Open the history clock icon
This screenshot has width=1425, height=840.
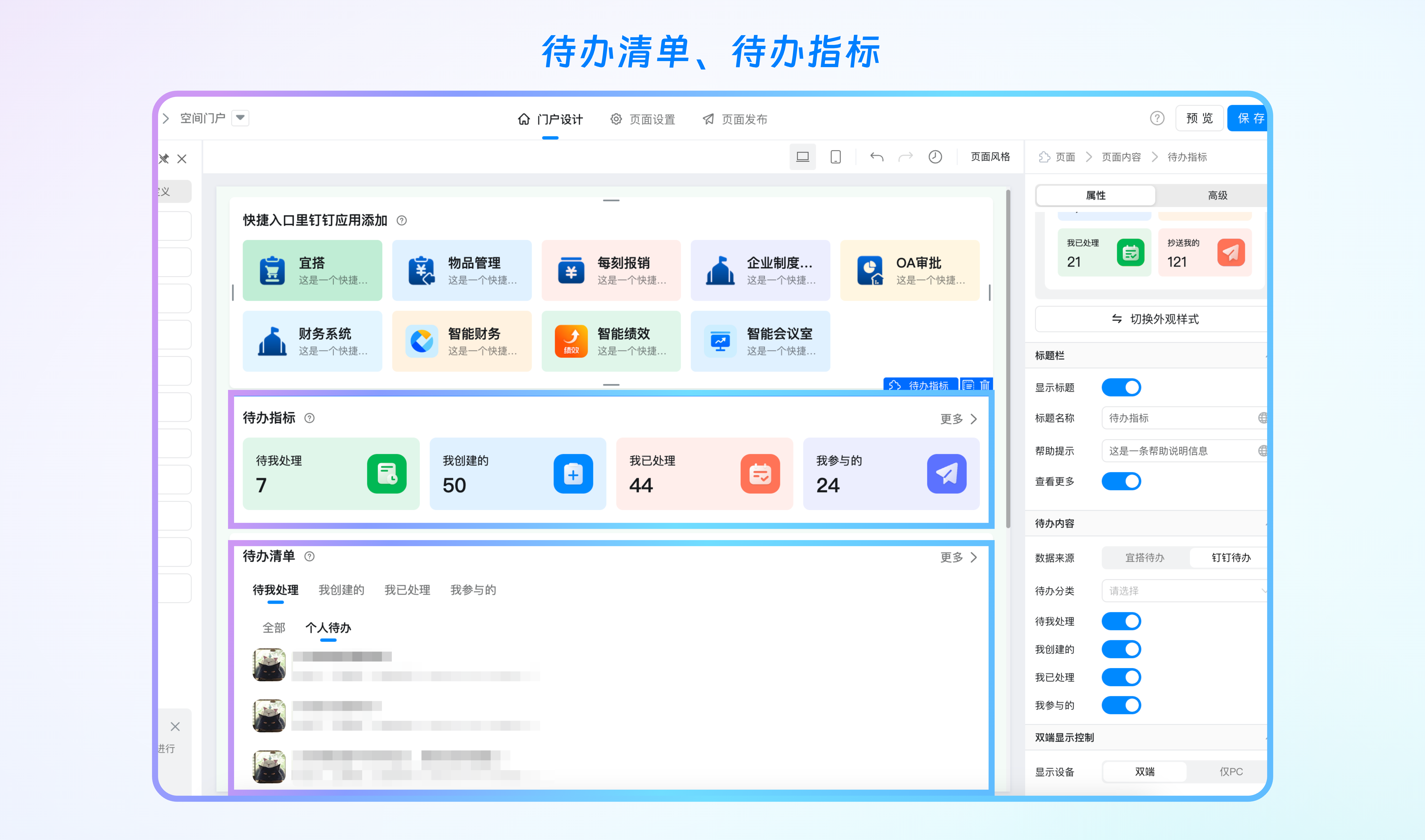935,157
